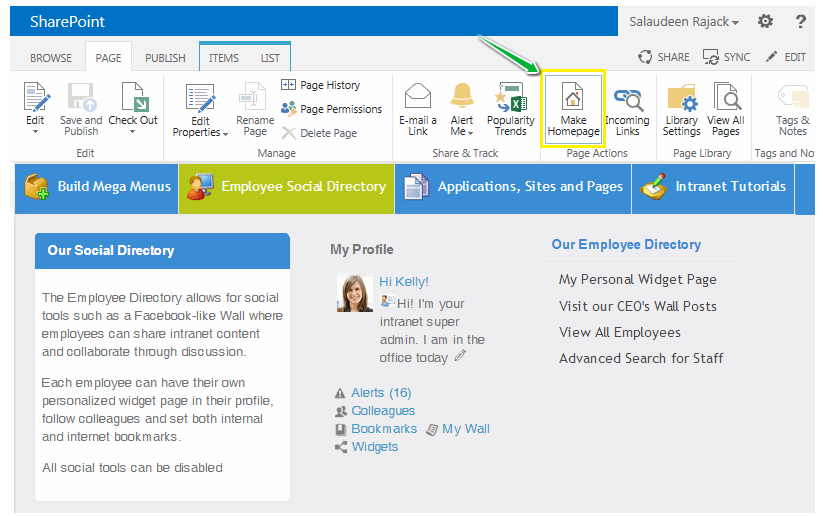Click the EDIT pencil button
Screen dimensions: 823x516
point(786,57)
